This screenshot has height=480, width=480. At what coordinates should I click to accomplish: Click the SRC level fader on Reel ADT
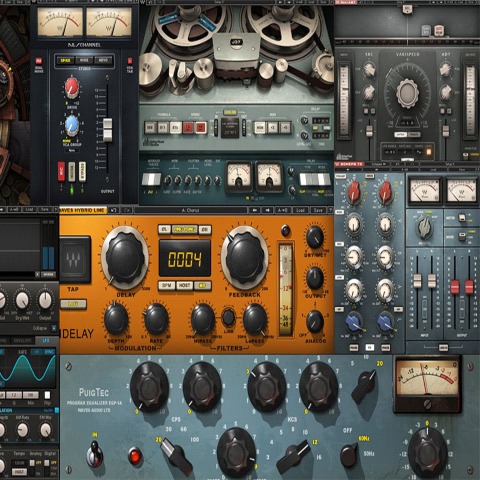pyautogui.click(x=369, y=131)
